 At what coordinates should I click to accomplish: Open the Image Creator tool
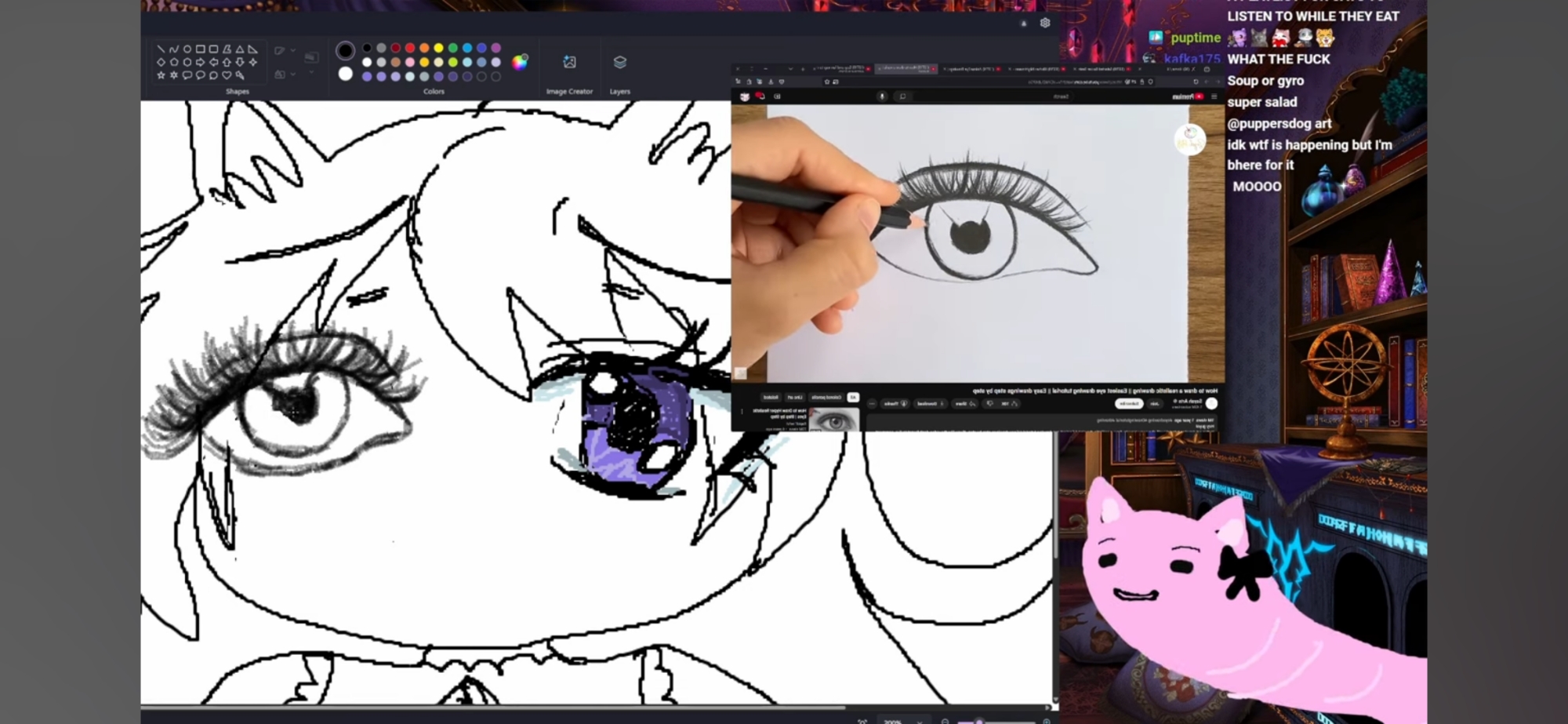click(569, 63)
